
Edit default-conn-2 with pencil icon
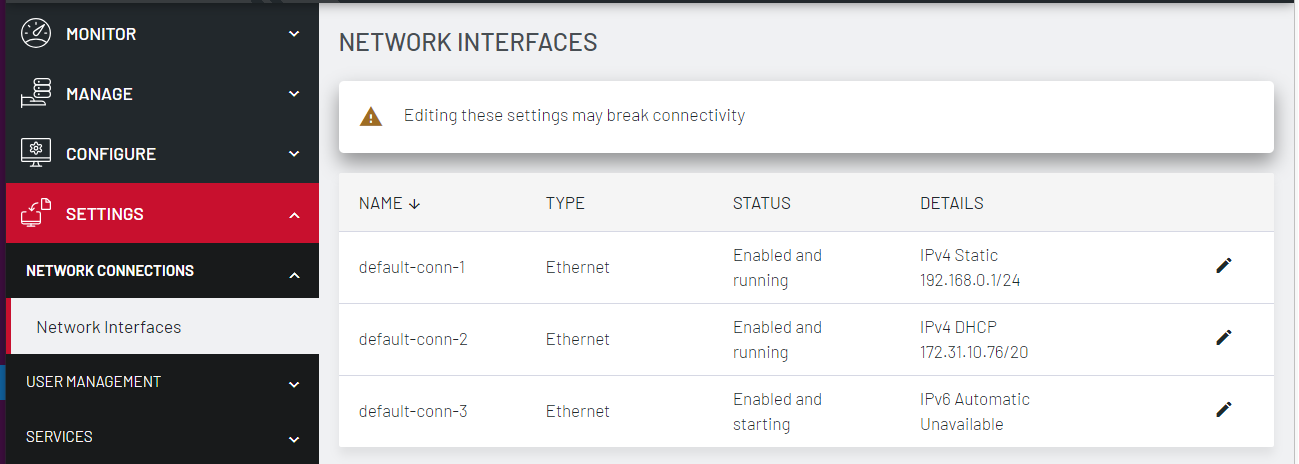pyautogui.click(x=1223, y=338)
